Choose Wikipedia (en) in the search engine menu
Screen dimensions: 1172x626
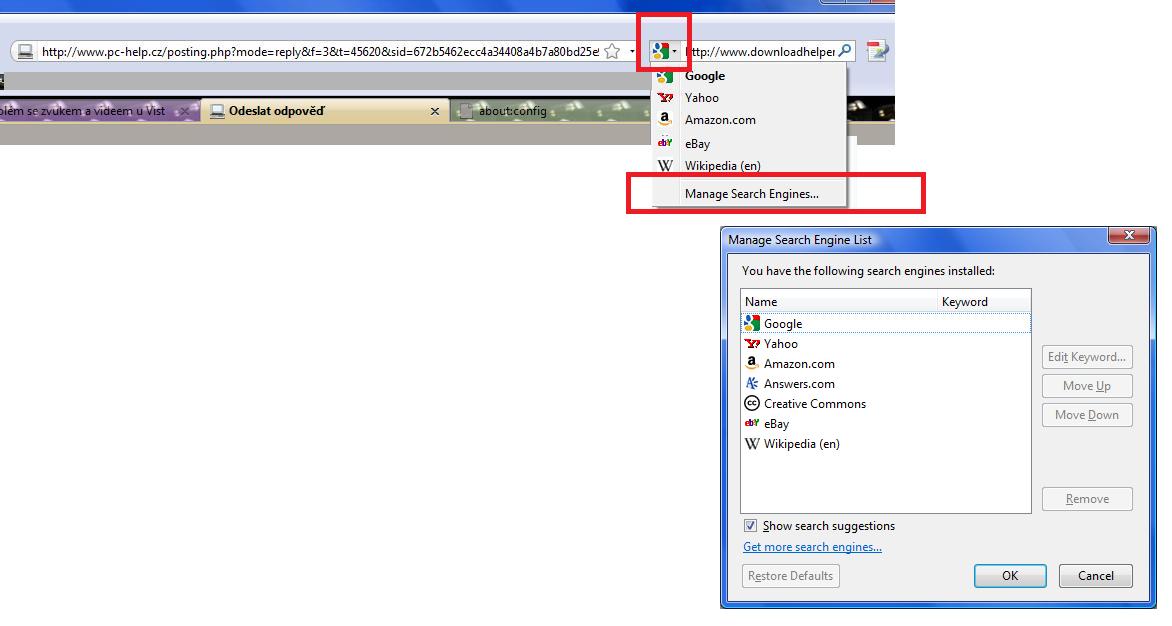pos(750,166)
